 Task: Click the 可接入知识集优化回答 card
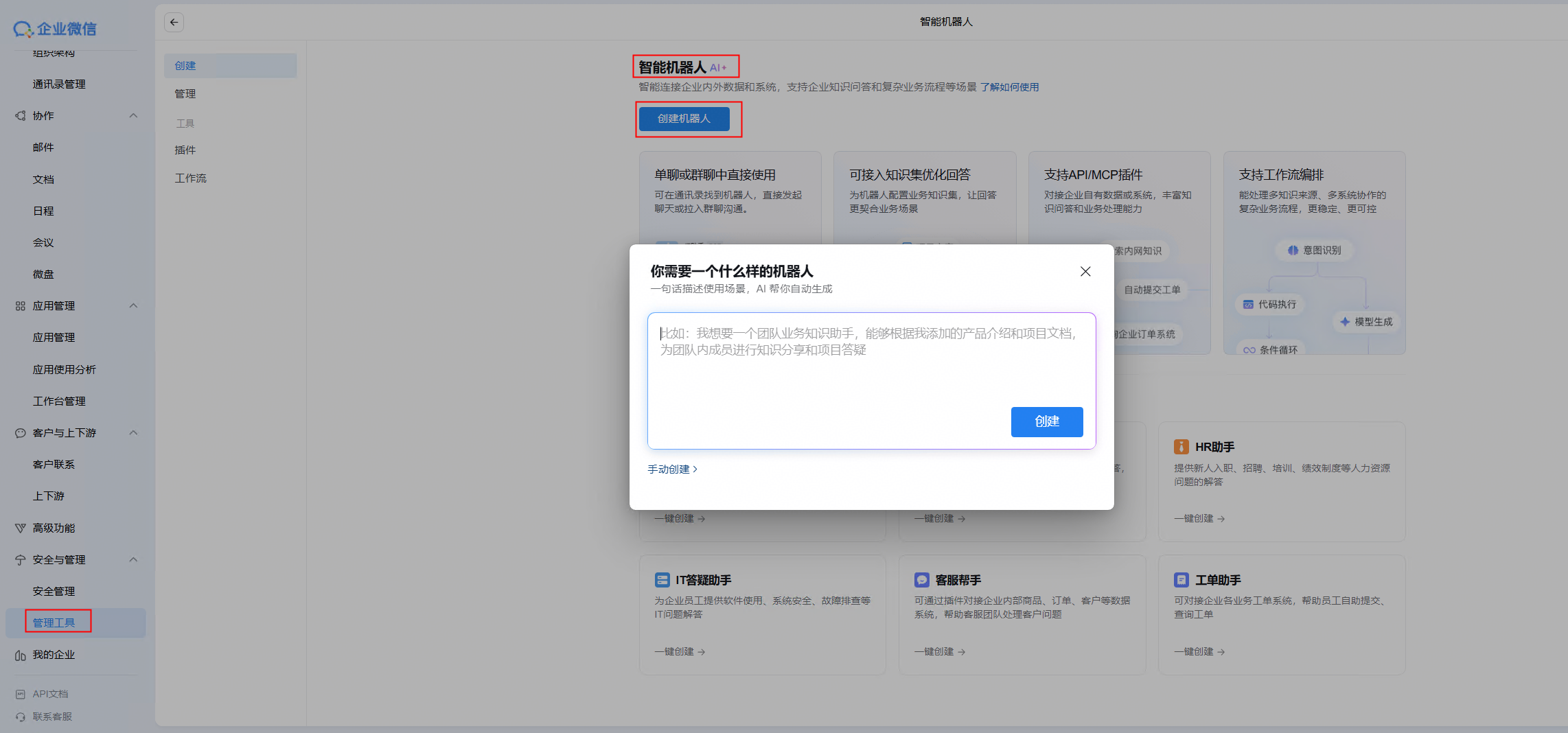[925, 198]
